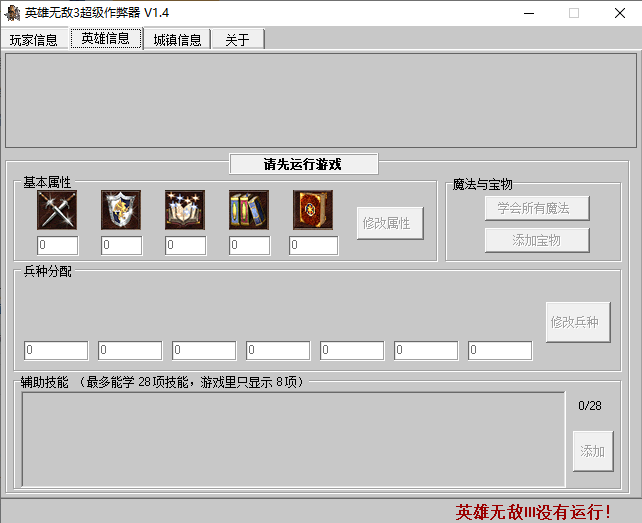Minimize the cheat tool window
642x523 pixels.
point(529,13)
